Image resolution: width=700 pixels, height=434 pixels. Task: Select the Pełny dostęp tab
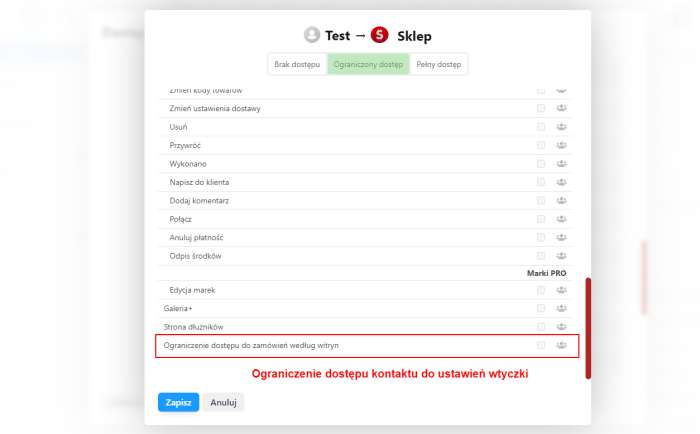pos(438,64)
